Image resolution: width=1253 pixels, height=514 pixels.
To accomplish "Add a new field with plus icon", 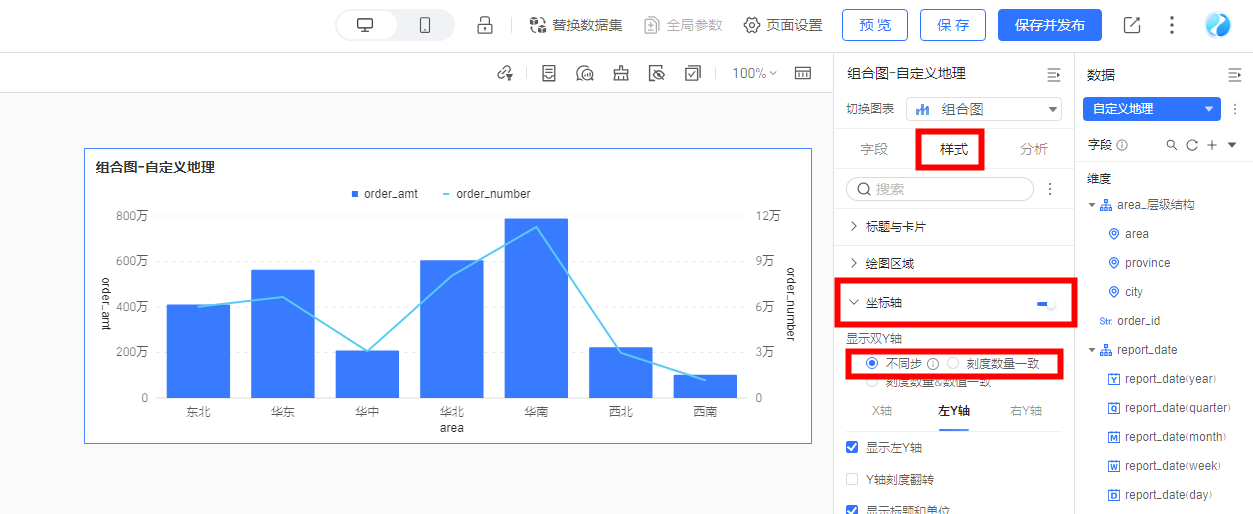I will [x=1212, y=145].
